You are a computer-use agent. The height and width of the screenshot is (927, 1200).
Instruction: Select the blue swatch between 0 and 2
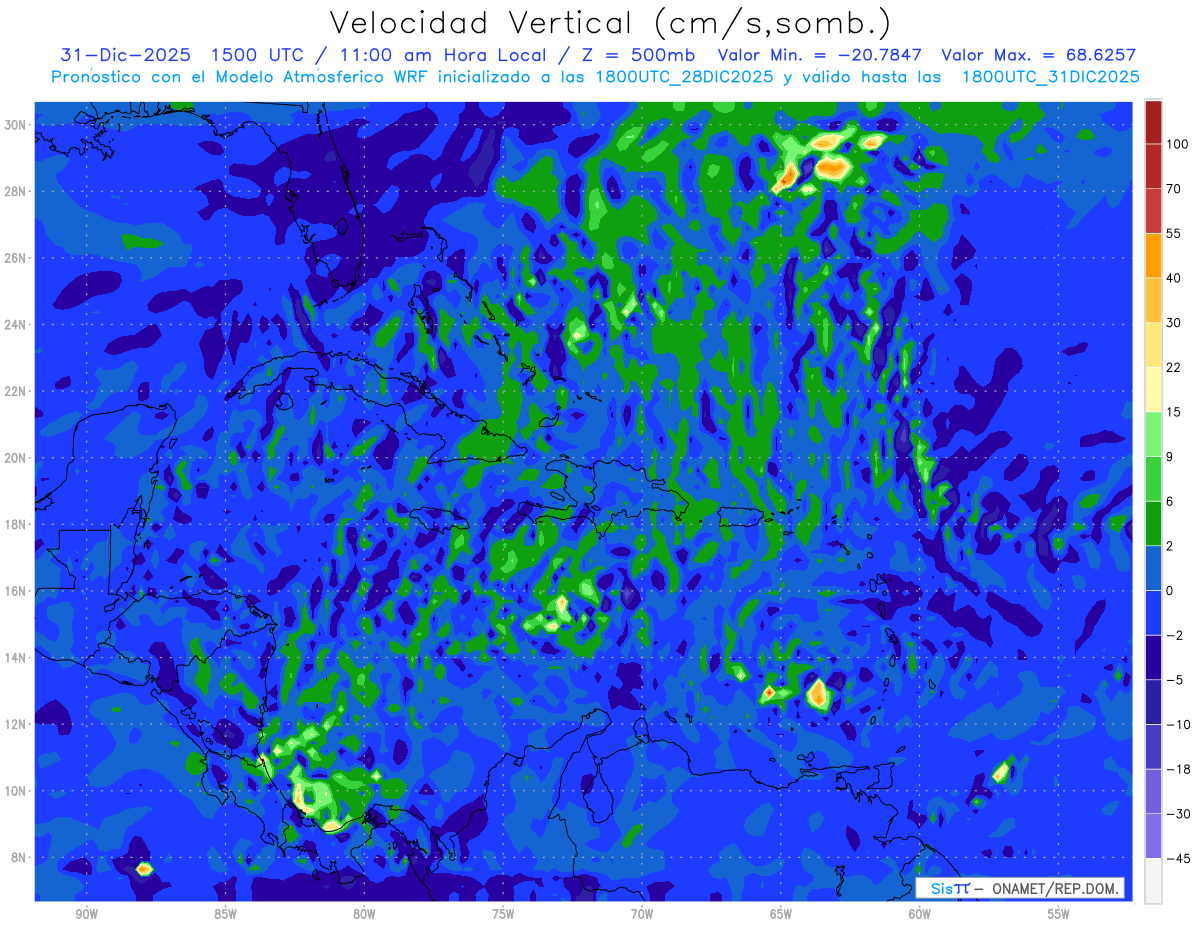pos(1153,568)
